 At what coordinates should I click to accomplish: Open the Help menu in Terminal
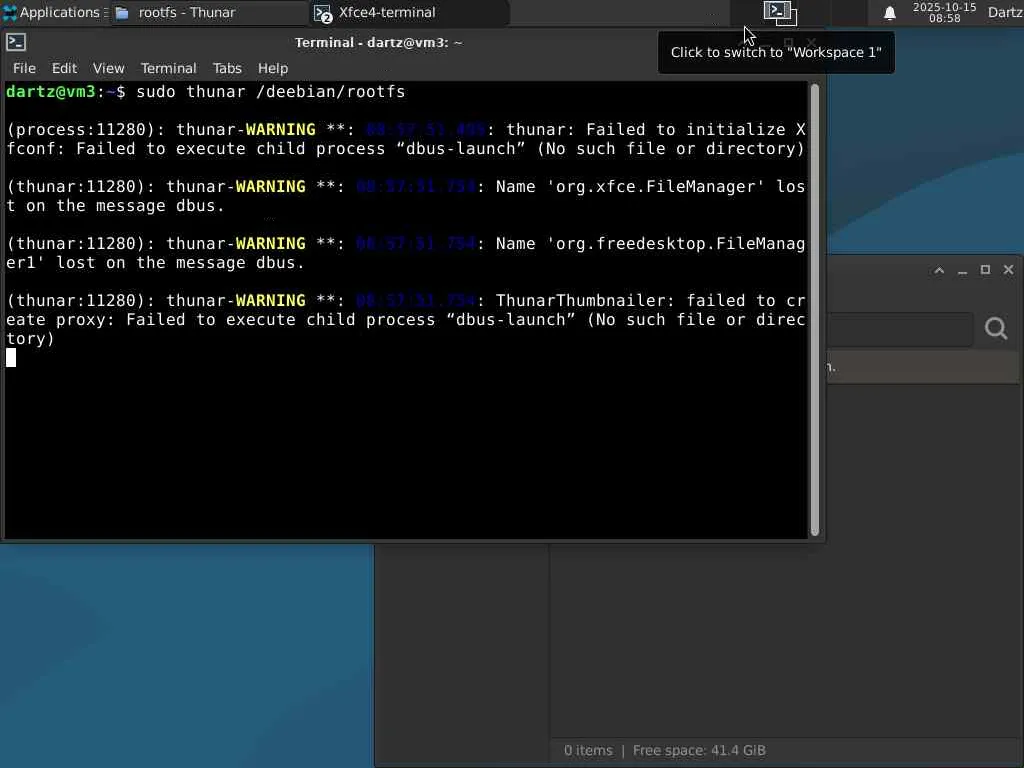pyautogui.click(x=272, y=68)
